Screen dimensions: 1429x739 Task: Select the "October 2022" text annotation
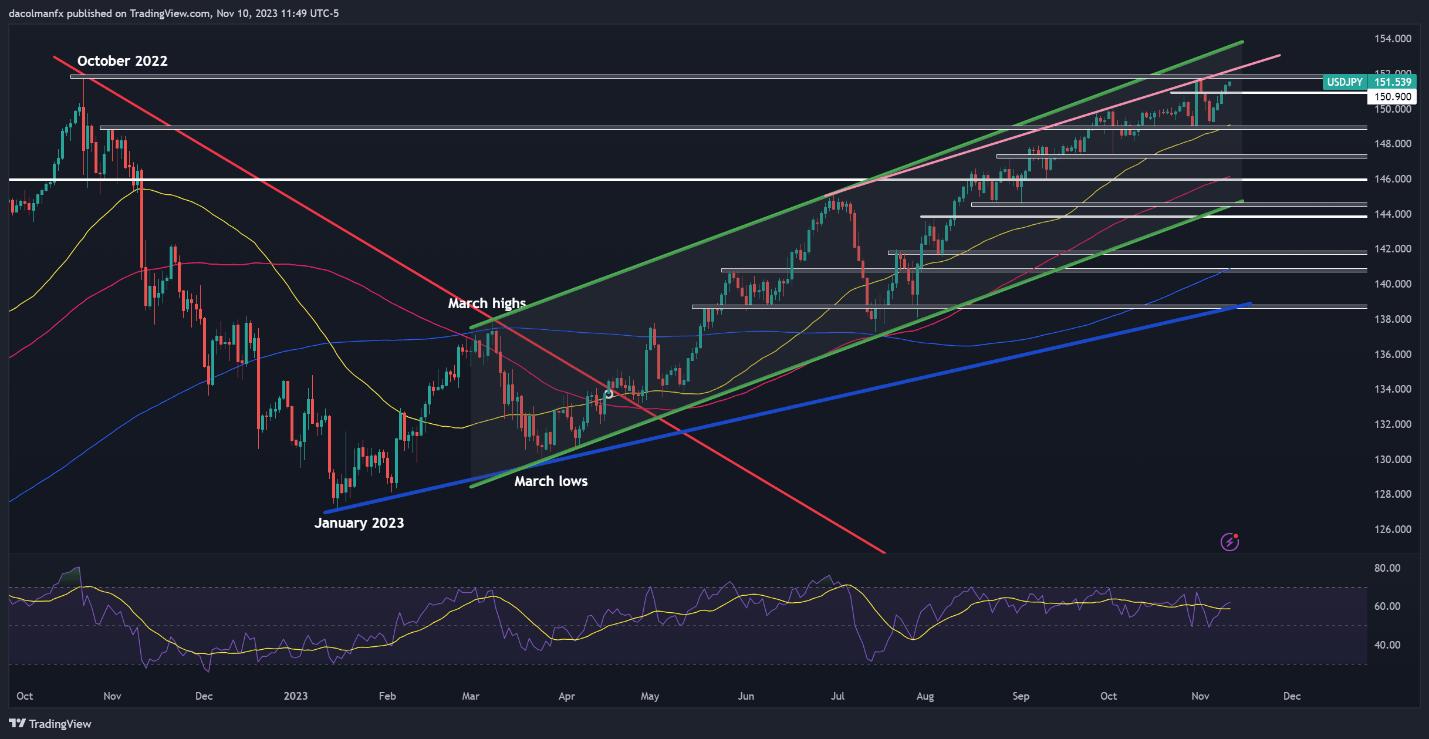122,61
